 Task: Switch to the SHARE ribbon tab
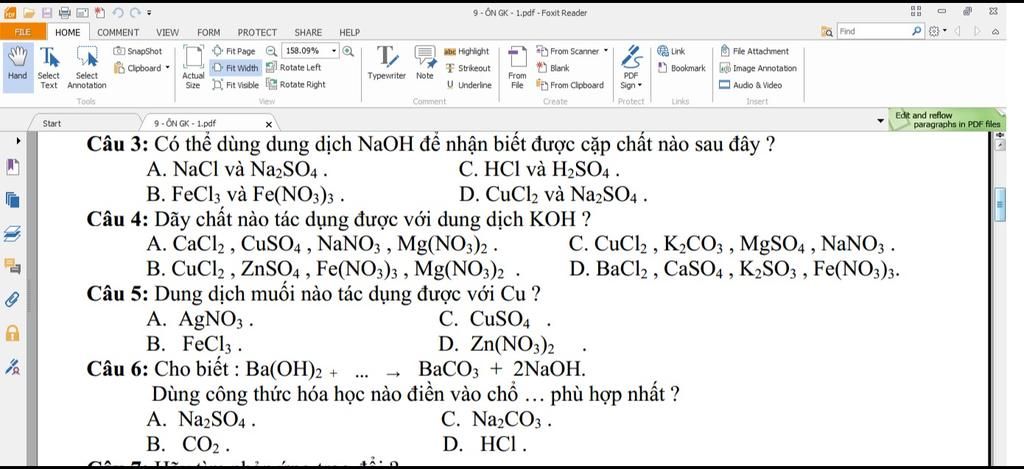pos(308,32)
